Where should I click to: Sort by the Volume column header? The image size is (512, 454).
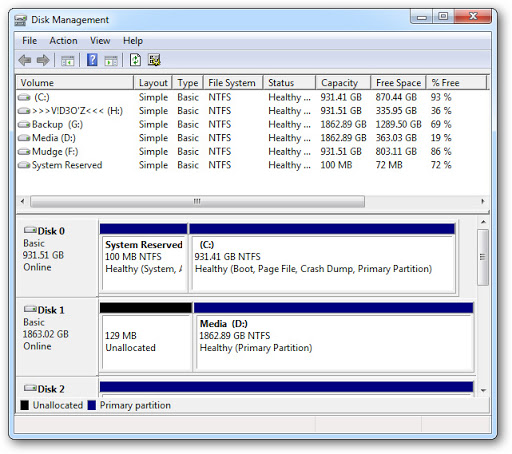point(75,83)
